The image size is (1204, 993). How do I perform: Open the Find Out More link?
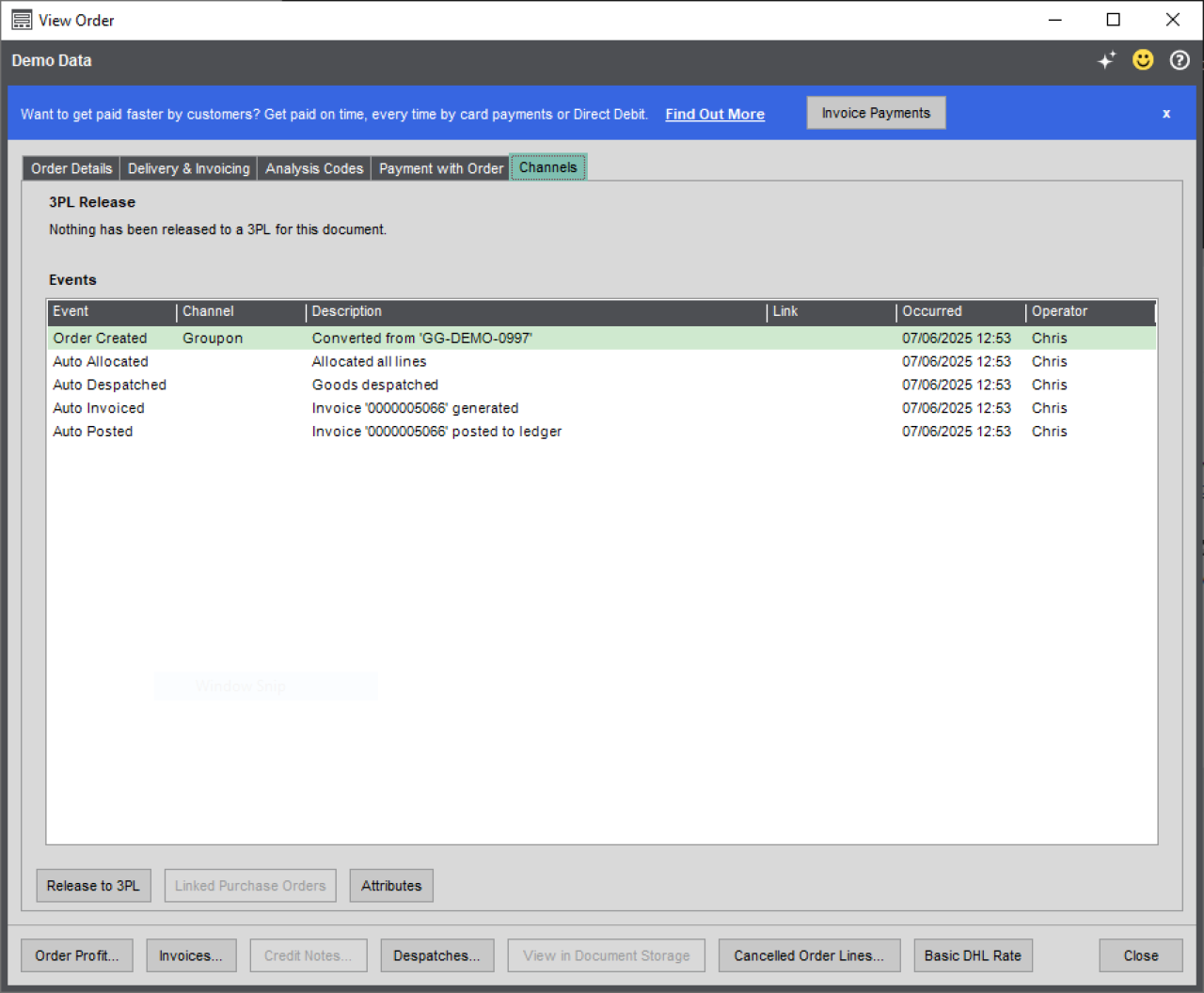(715, 115)
